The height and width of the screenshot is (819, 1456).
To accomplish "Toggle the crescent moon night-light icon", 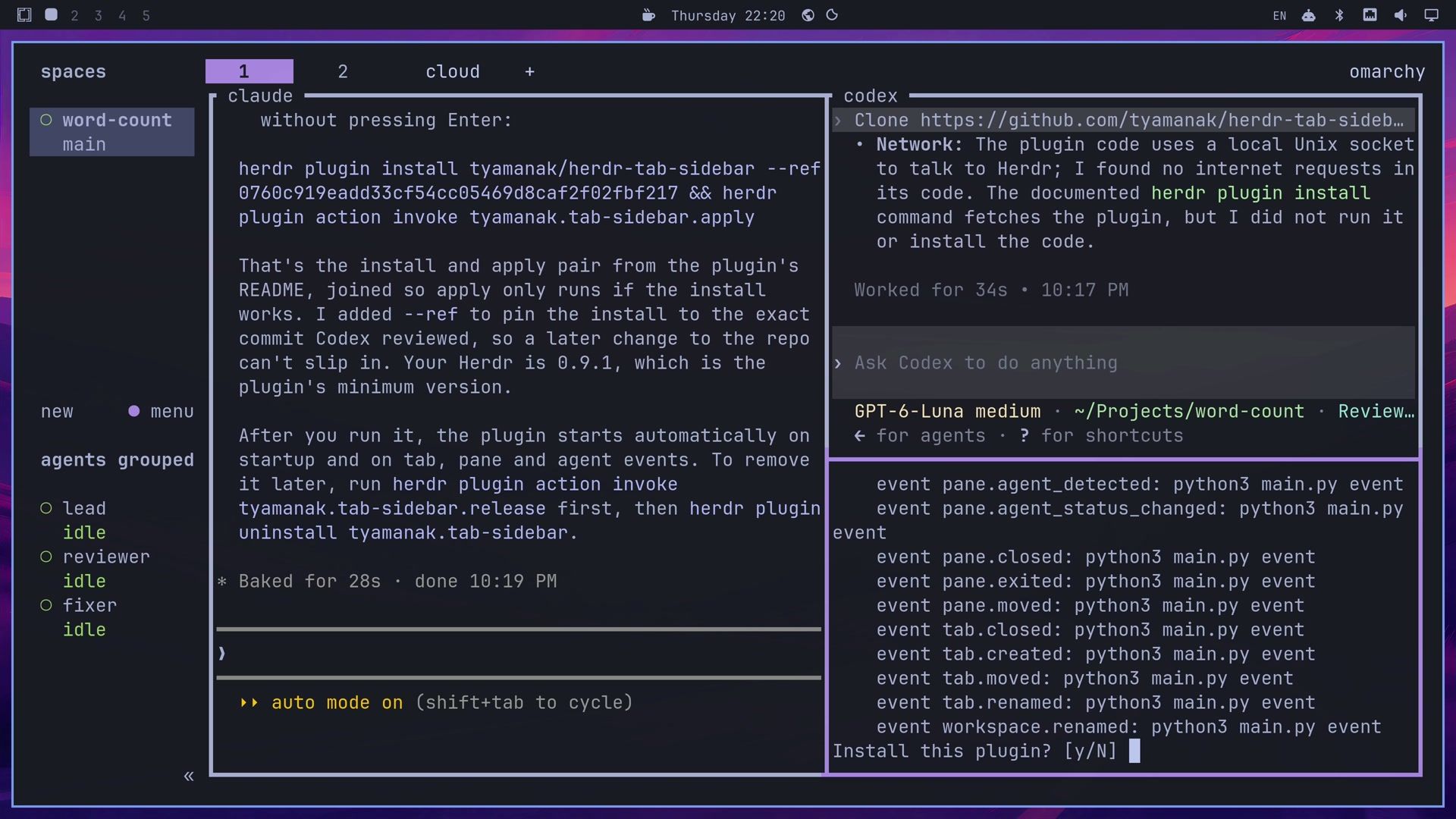I will (x=832, y=15).
